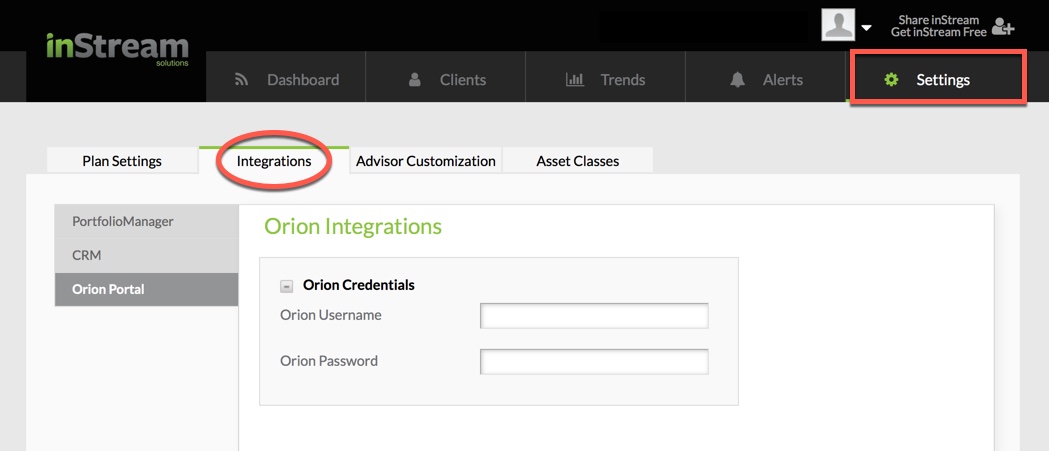
Task: Select PortfolioManager in the sidebar
Action: 147,221
